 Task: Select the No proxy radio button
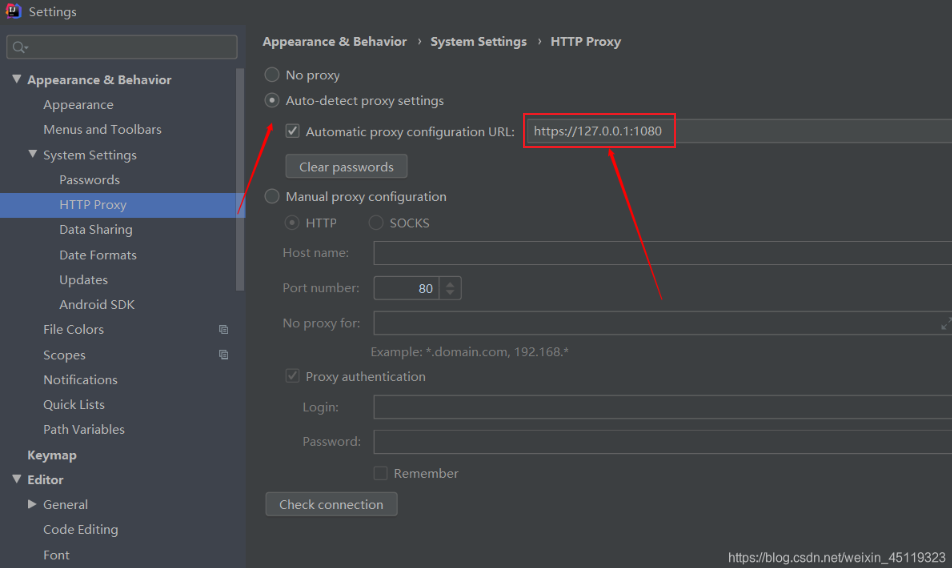(x=272, y=75)
